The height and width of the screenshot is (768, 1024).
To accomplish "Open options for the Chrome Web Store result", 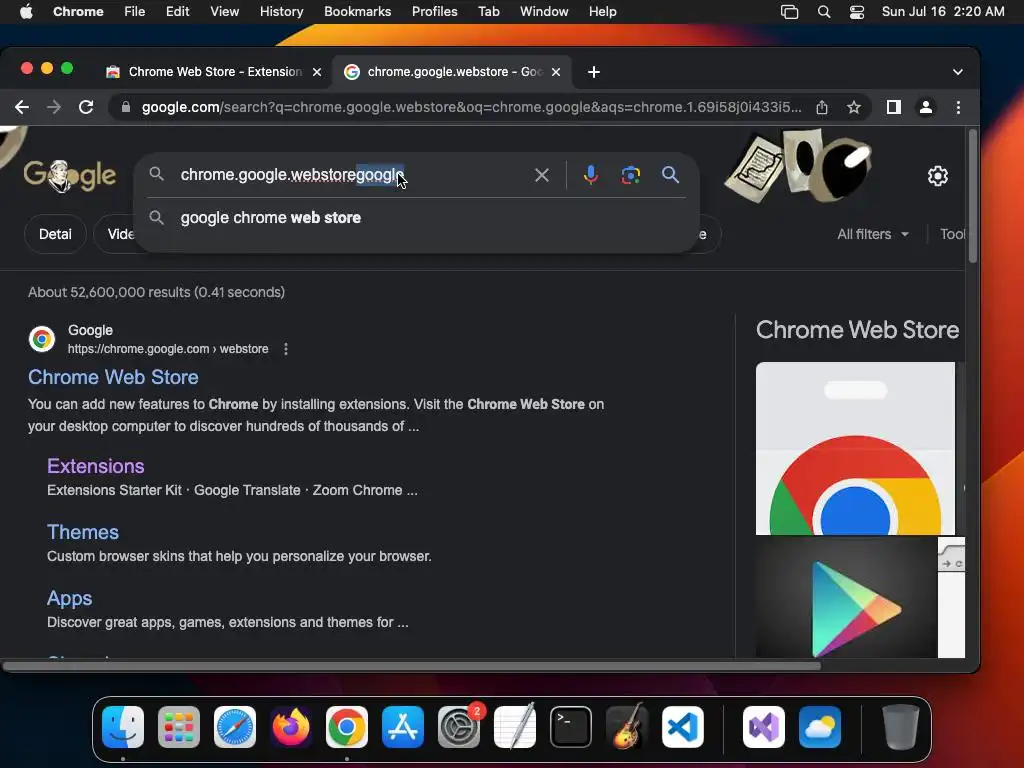I will (285, 349).
